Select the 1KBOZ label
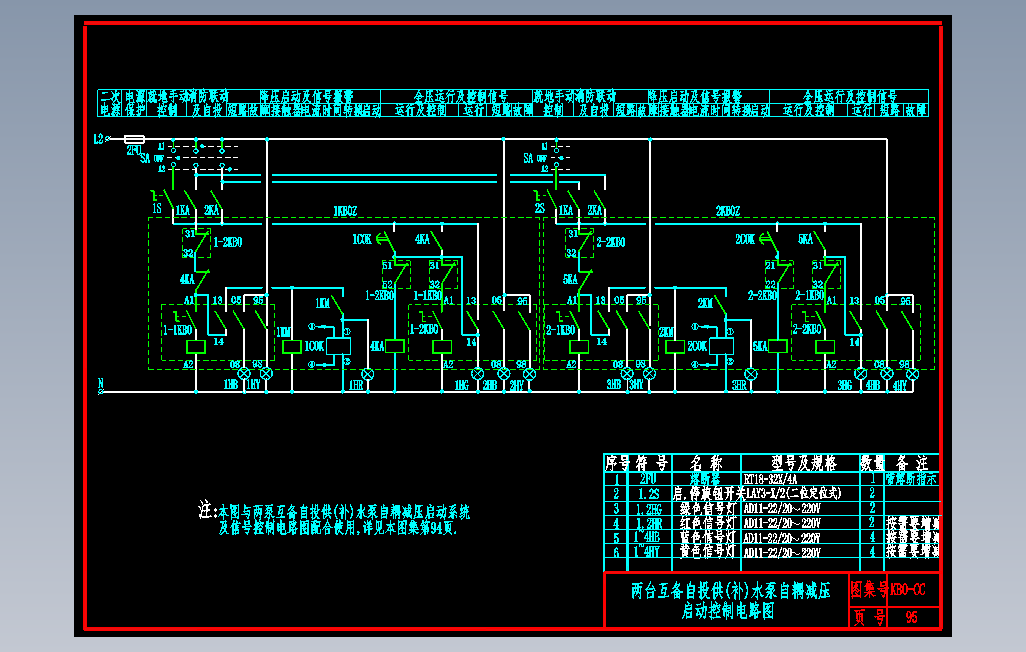The height and width of the screenshot is (652, 1026). click(x=345, y=211)
